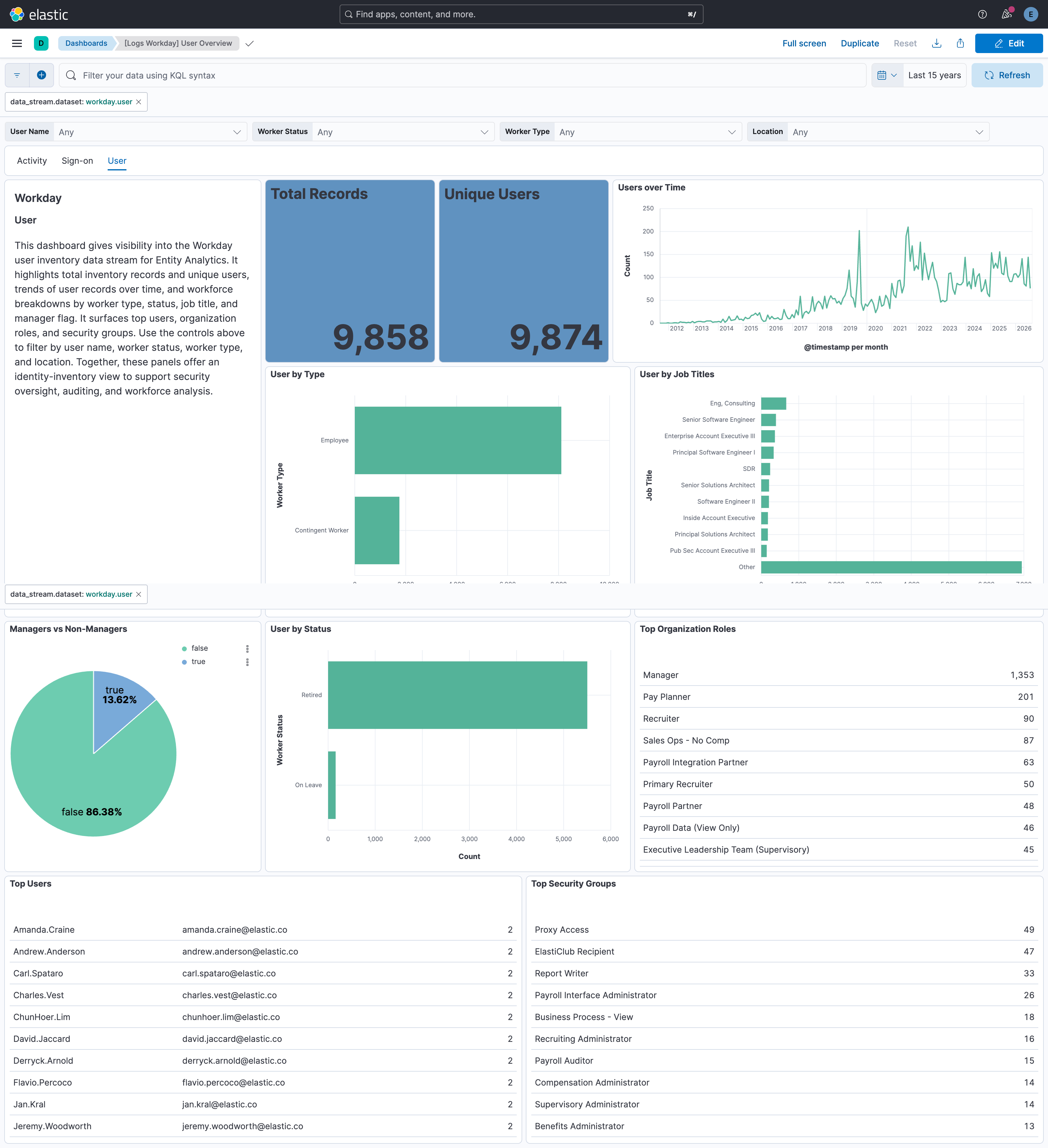This screenshot has height=1148, width=1048.
Task: Click the green D space avatar
Action: pyautogui.click(x=41, y=43)
